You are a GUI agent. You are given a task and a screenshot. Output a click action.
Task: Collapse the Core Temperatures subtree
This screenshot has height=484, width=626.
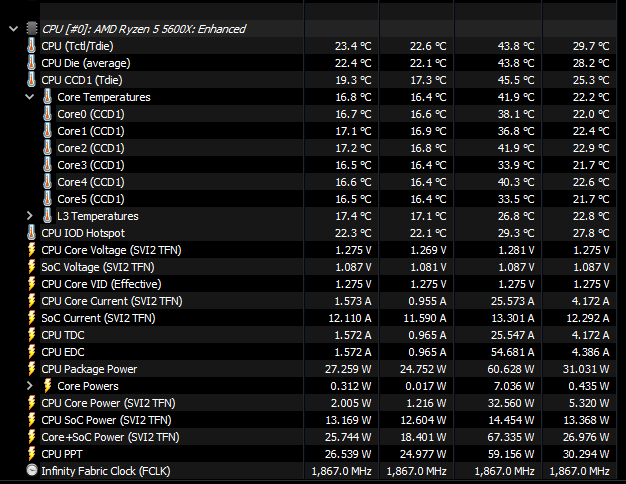[x=30, y=97]
